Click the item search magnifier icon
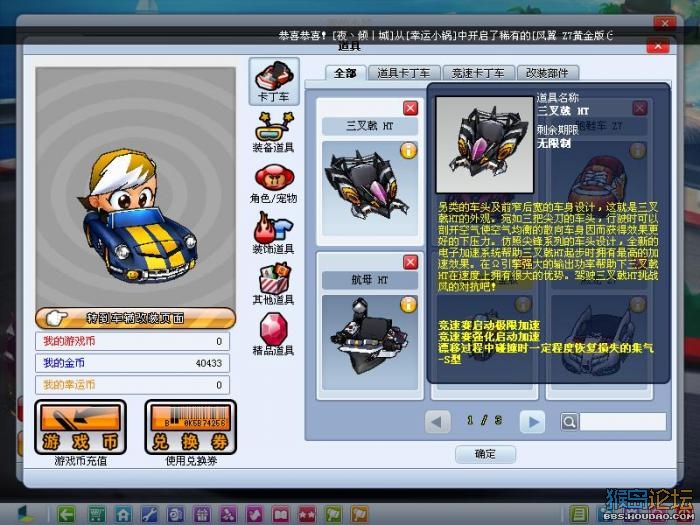This screenshot has height=525, width=700. (569, 421)
